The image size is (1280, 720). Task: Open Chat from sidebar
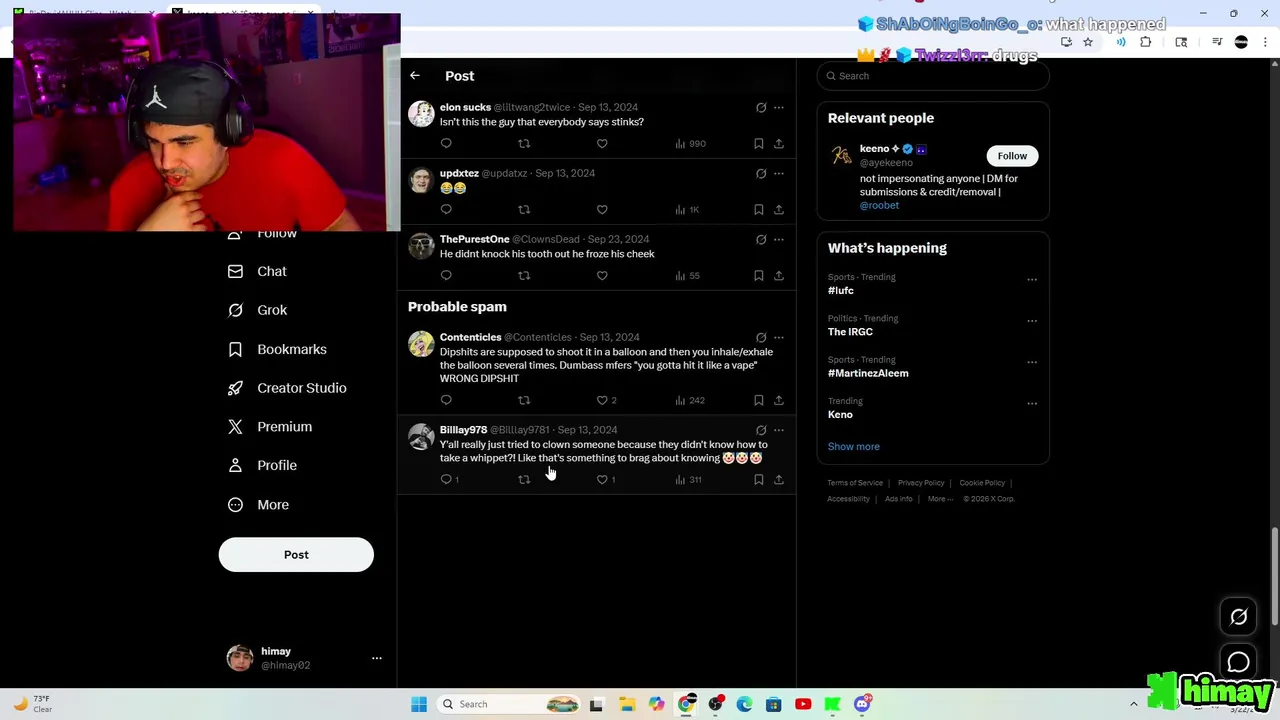[x=257, y=272]
